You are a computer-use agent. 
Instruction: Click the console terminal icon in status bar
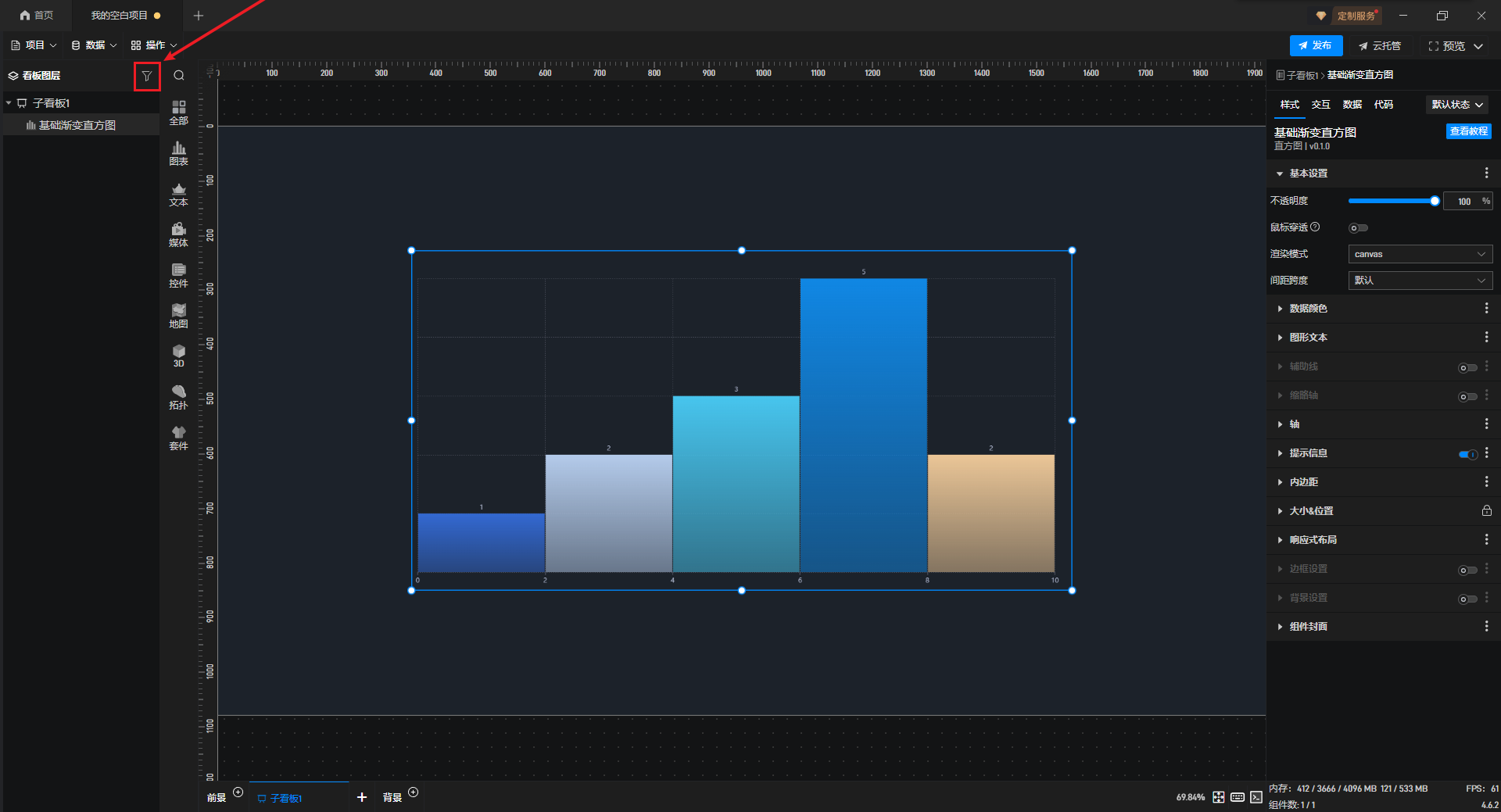coord(1256,797)
